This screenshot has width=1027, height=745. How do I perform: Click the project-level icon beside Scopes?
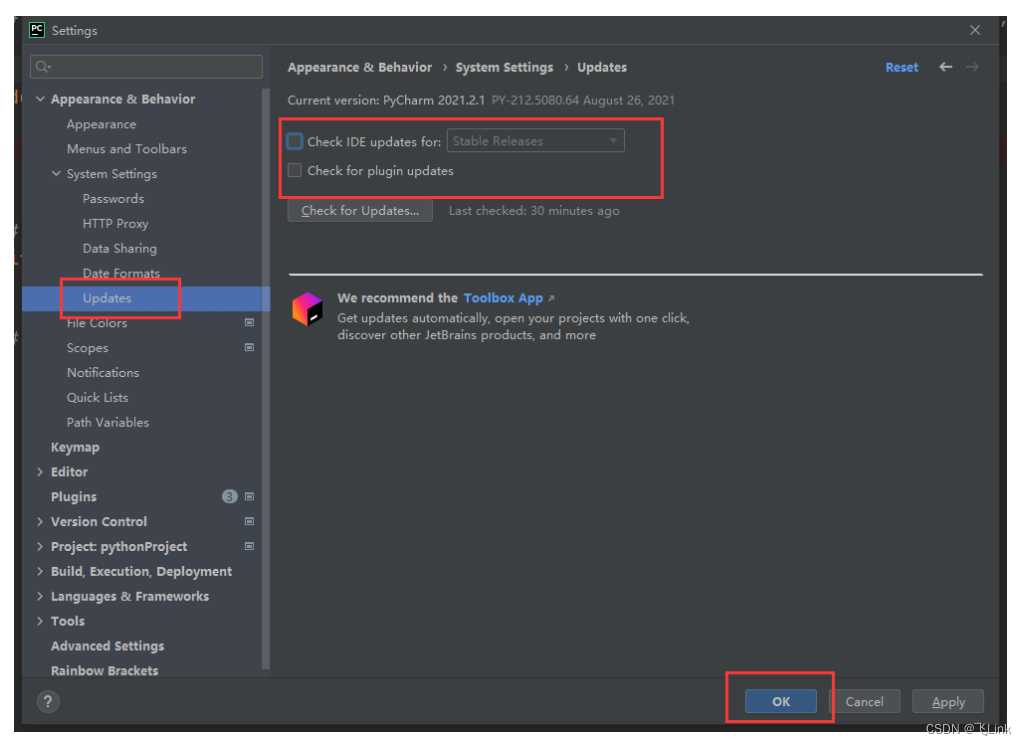tap(250, 347)
